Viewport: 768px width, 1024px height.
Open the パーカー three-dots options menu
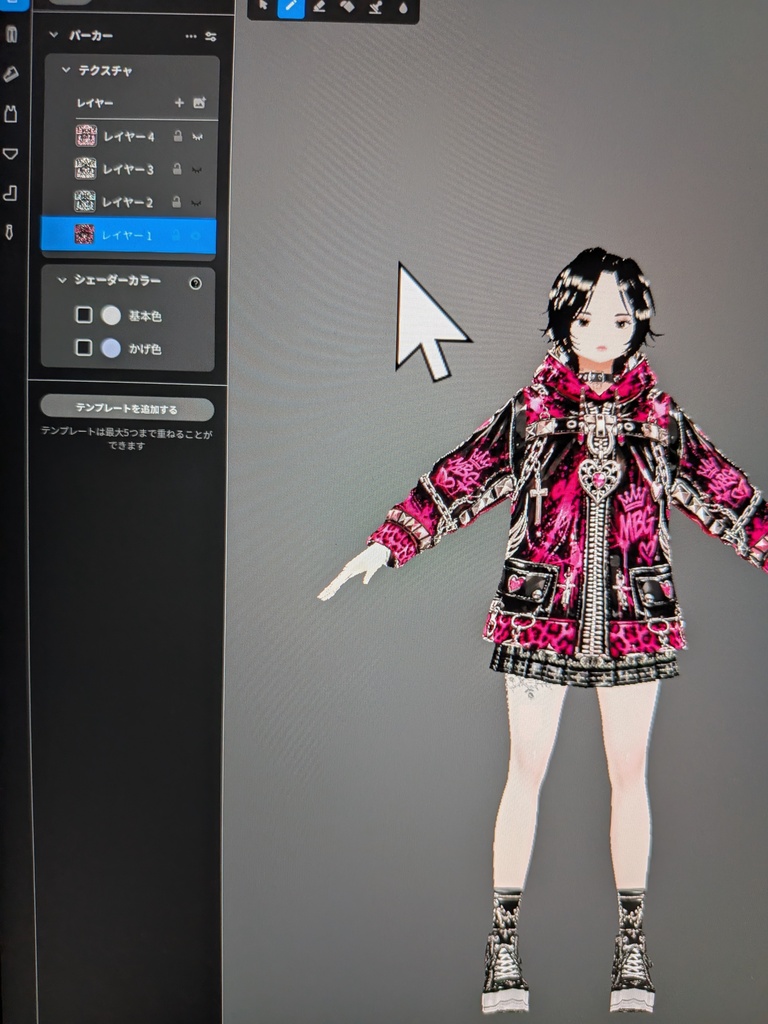[190, 37]
